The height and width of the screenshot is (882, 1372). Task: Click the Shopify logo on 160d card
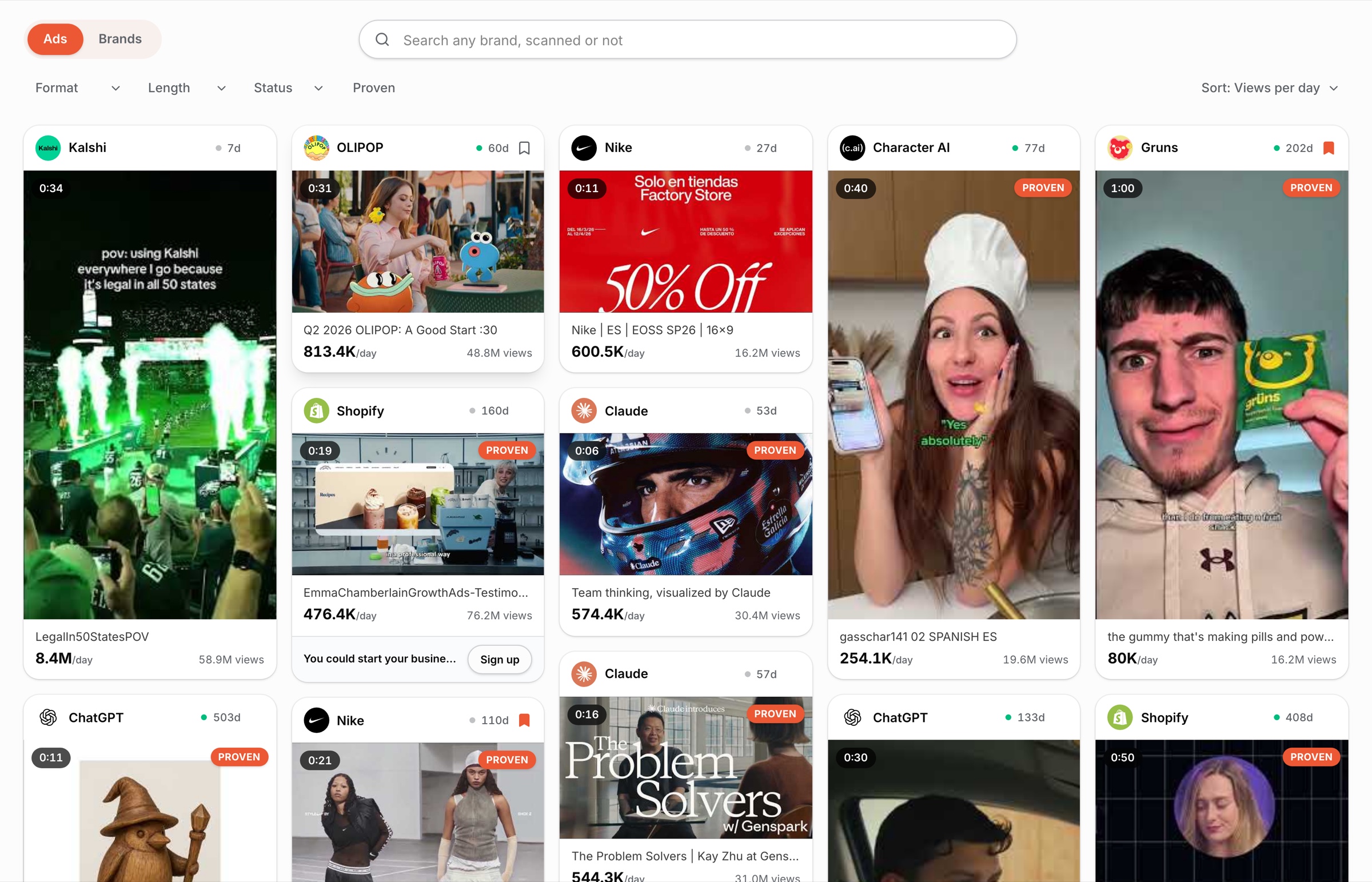[316, 410]
